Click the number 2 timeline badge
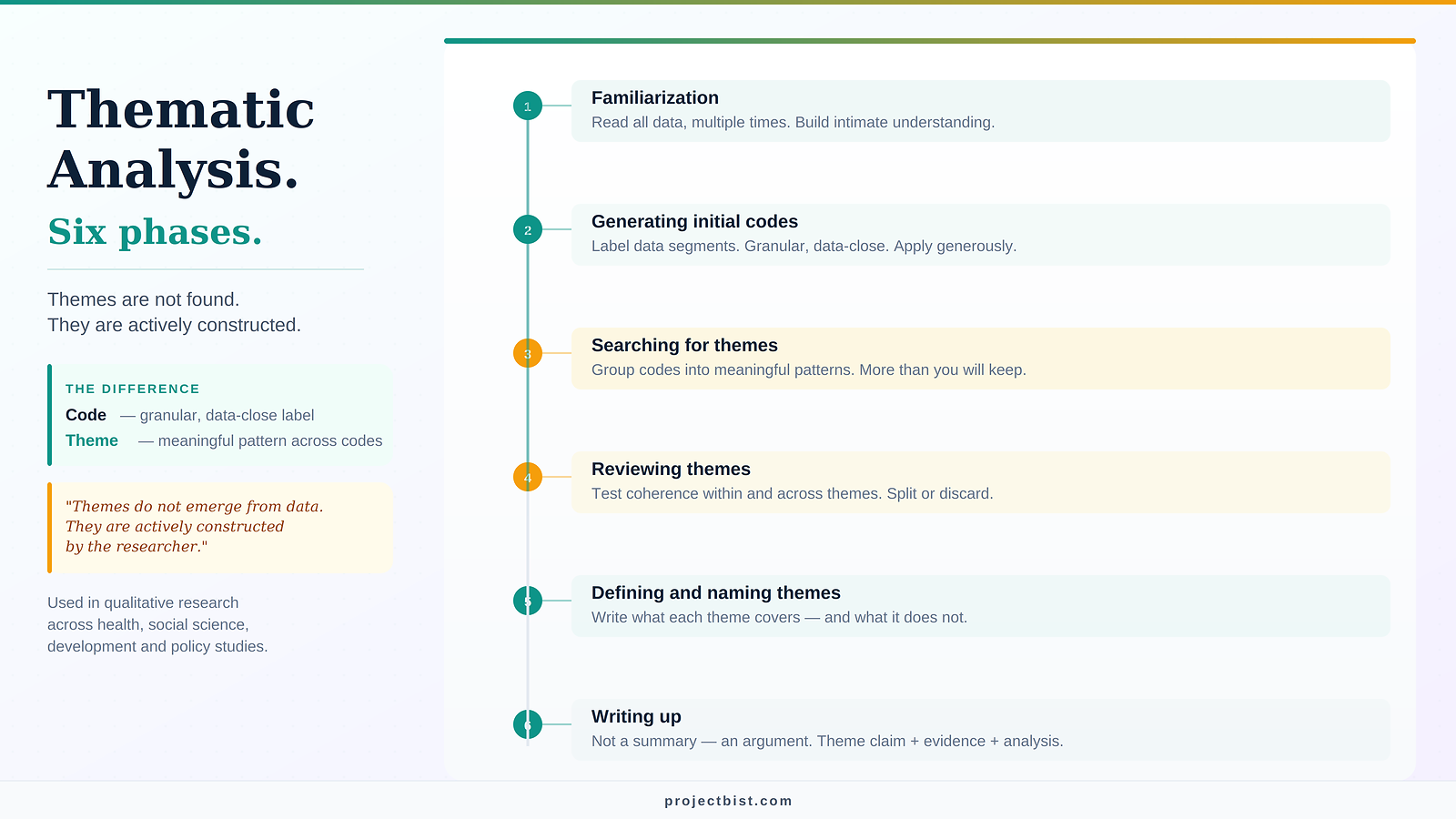Screen dimensions: 1456x819 (528, 230)
